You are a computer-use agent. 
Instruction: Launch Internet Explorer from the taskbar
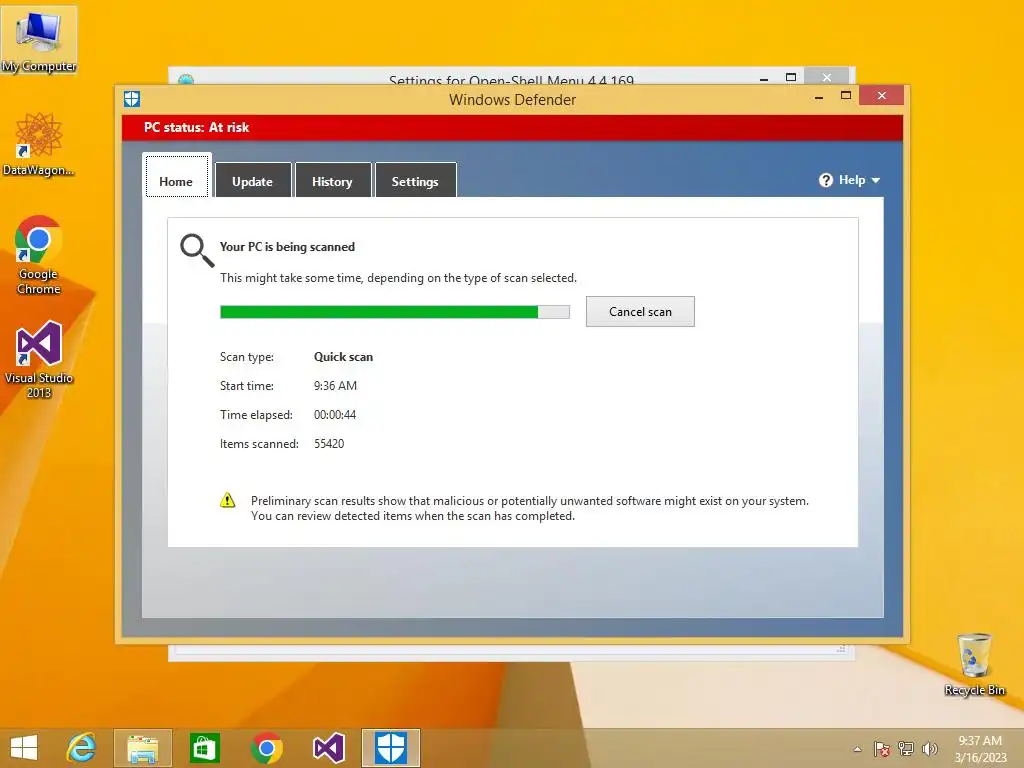click(82, 748)
